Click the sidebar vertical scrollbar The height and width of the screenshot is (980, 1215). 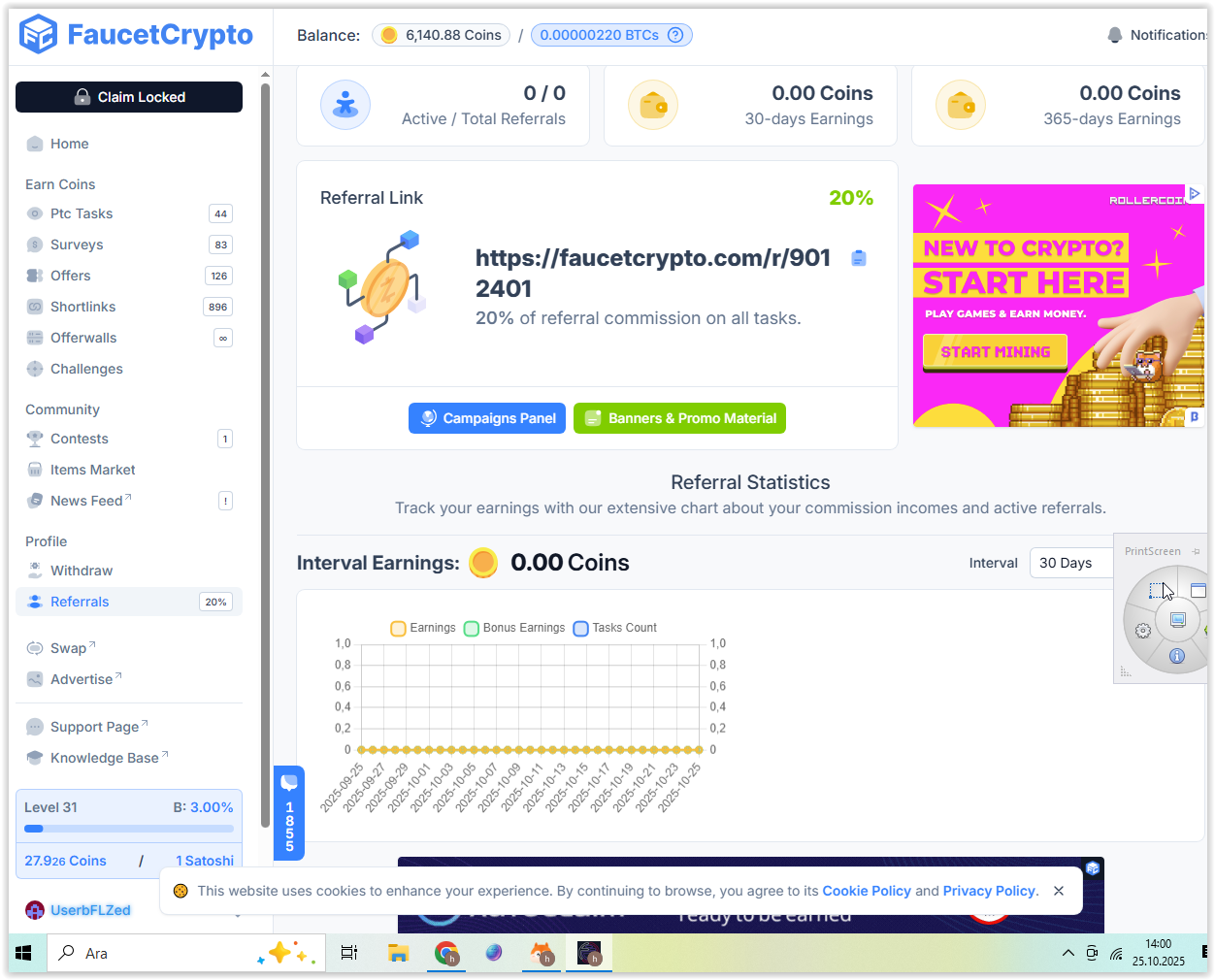click(266, 456)
